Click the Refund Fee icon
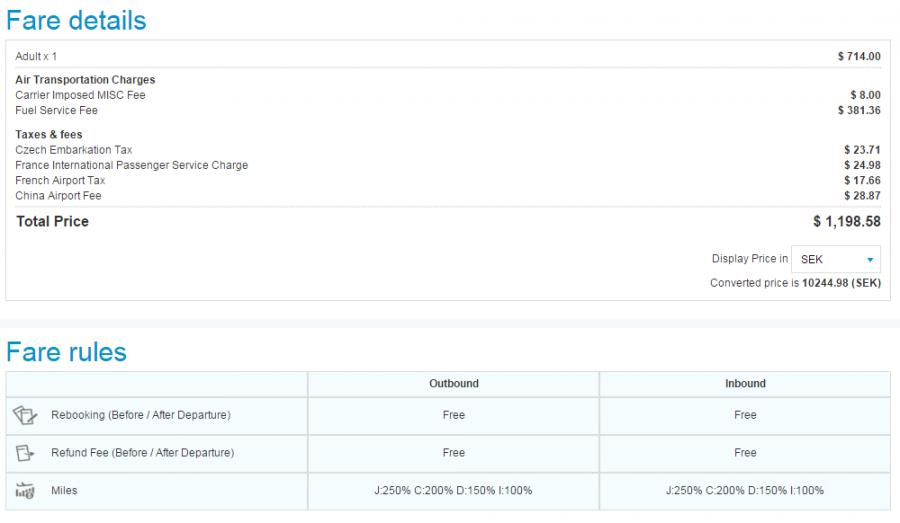The height and width of the screenshot is (523, 900). pos(25,453)
